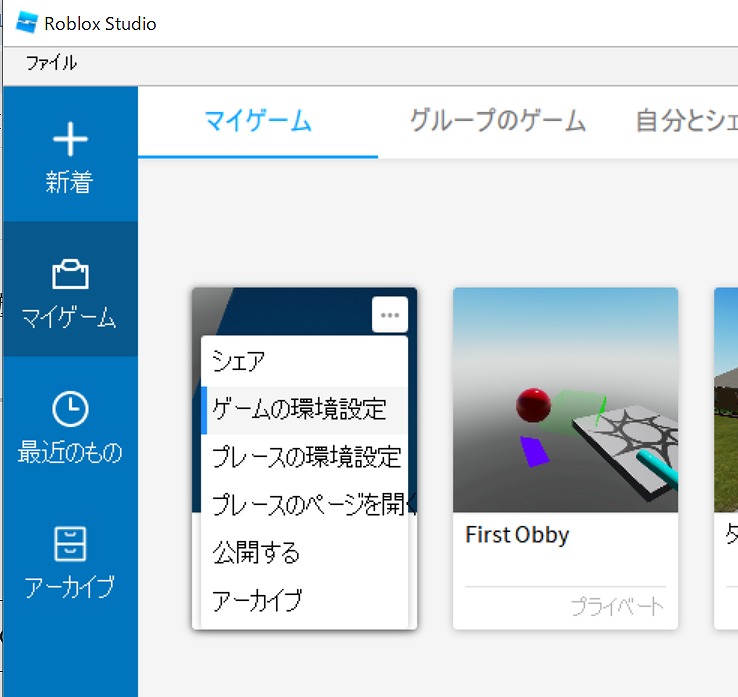Click the Roblox Studio logo icon

[26, 22]
